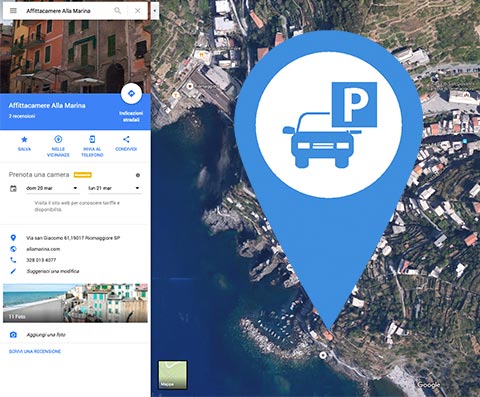Click the Indicazioni stradali directions button
Viewport: 480px width, 397px height.
[131, 104]
